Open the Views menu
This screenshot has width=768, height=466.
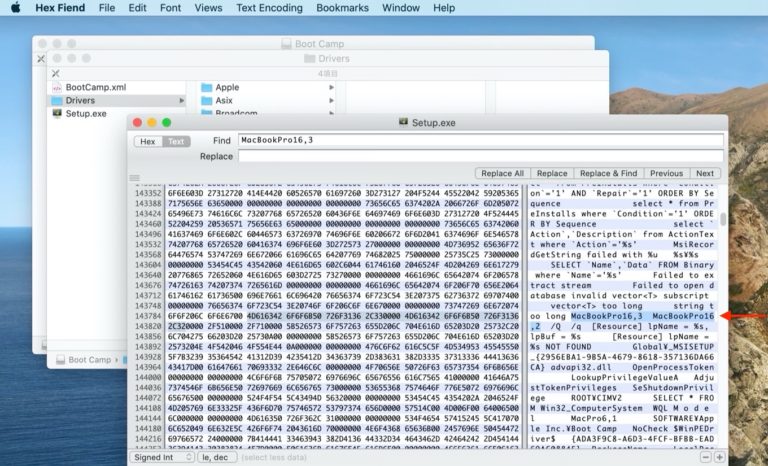[208, 8]
